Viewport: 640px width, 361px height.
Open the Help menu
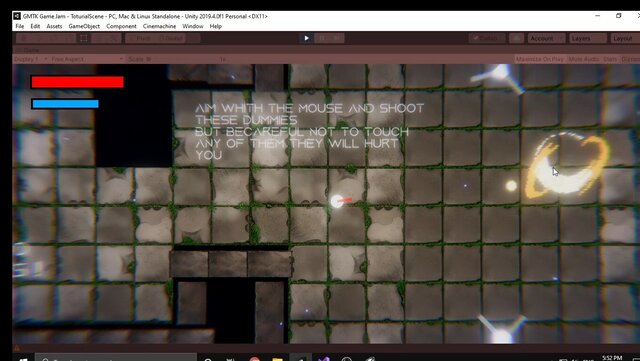[x=216, y=26]
